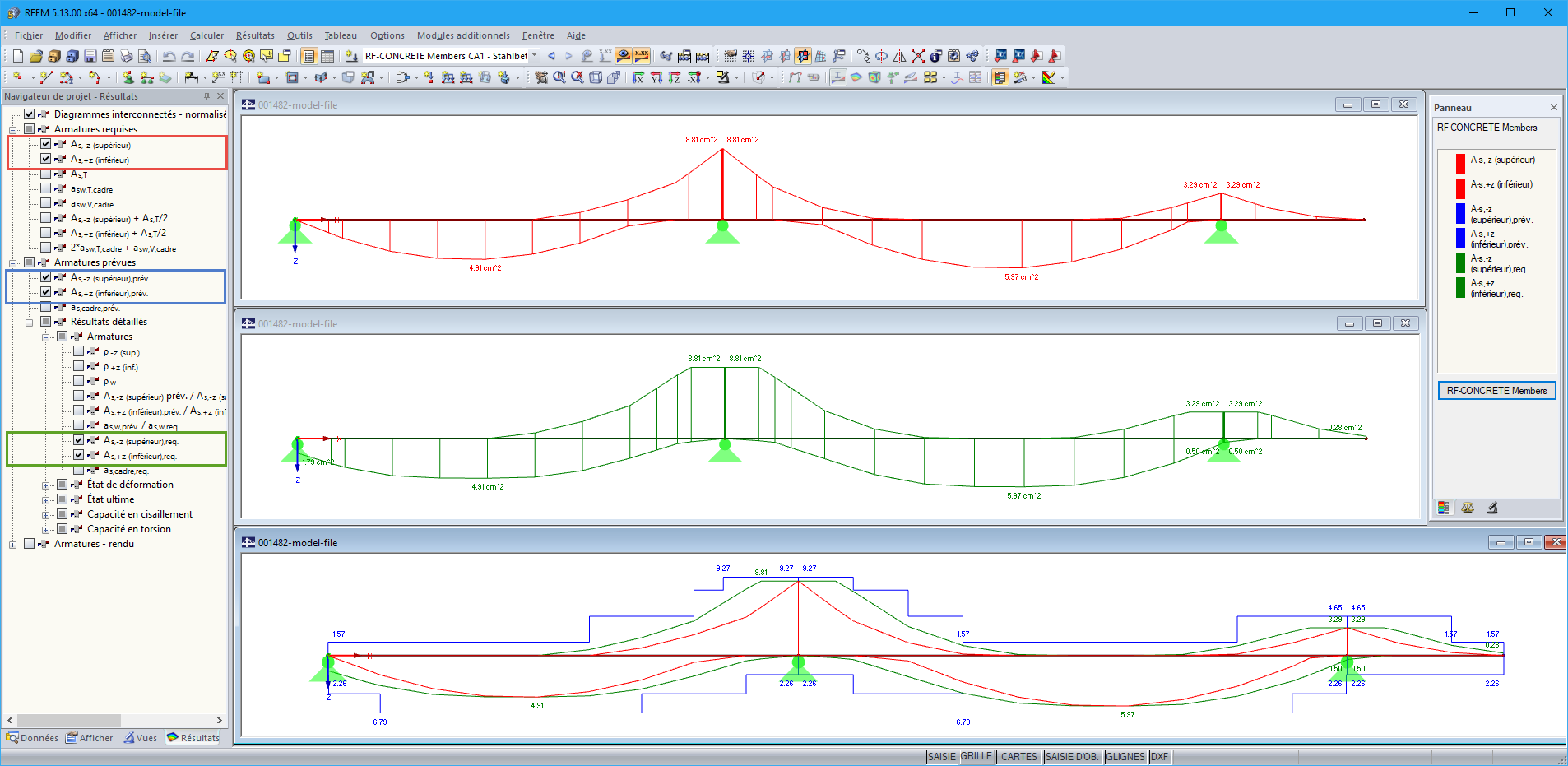
Task: Toggle the project navigator panel icon
Action: pyautogui.click(x=308, y=56)
